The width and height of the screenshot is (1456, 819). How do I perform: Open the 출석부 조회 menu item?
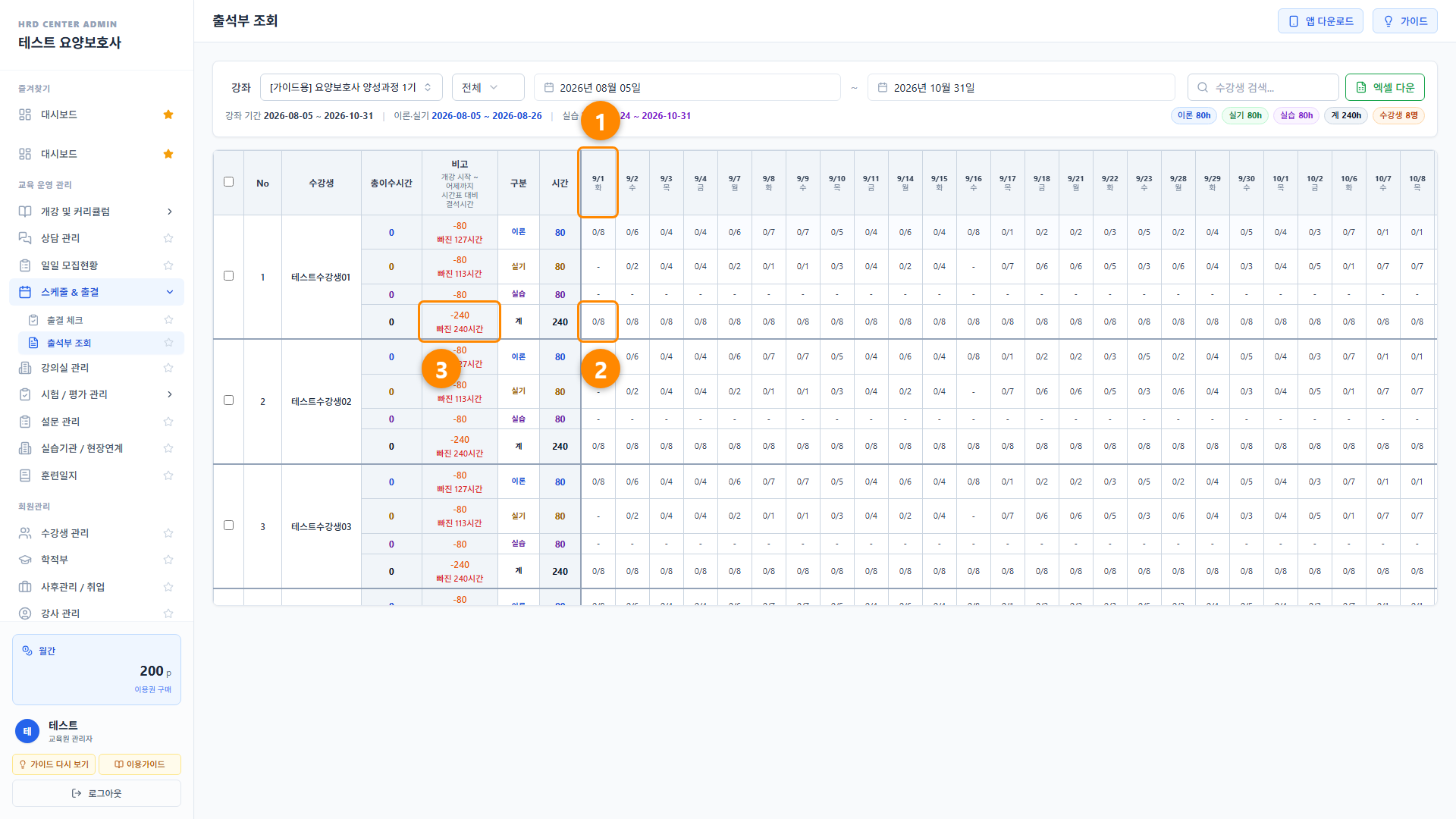(x=101, y=343)
